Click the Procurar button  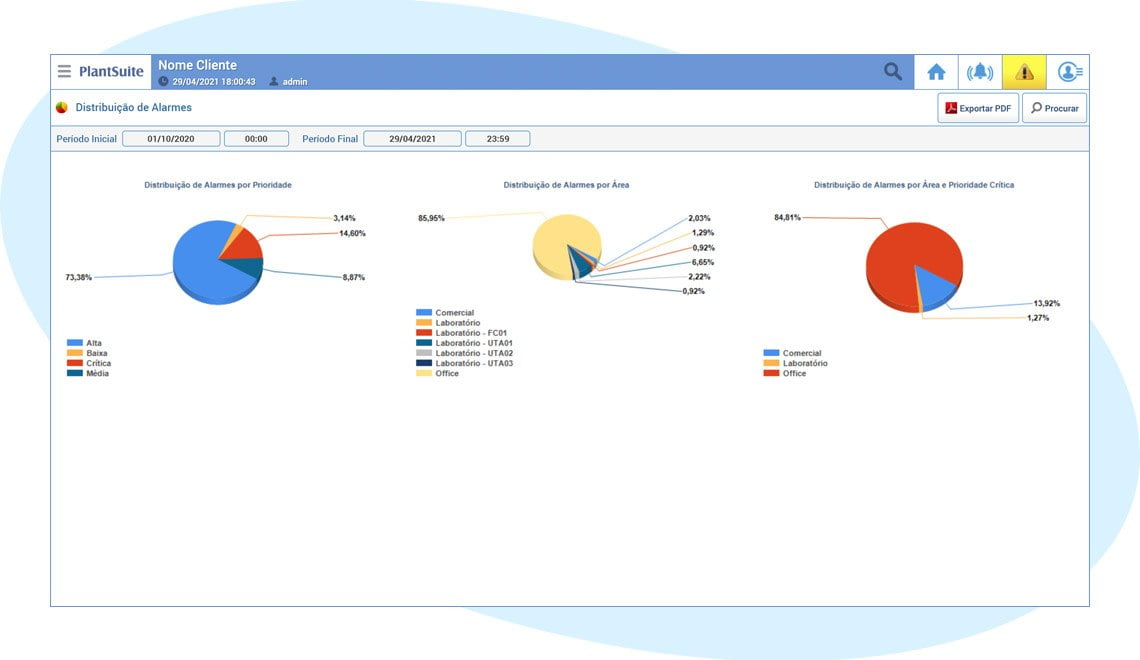pos(1054,108)
